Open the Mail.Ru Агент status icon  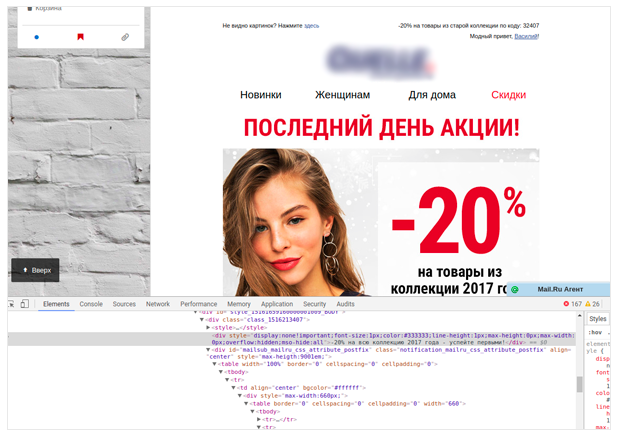point(515,290)
